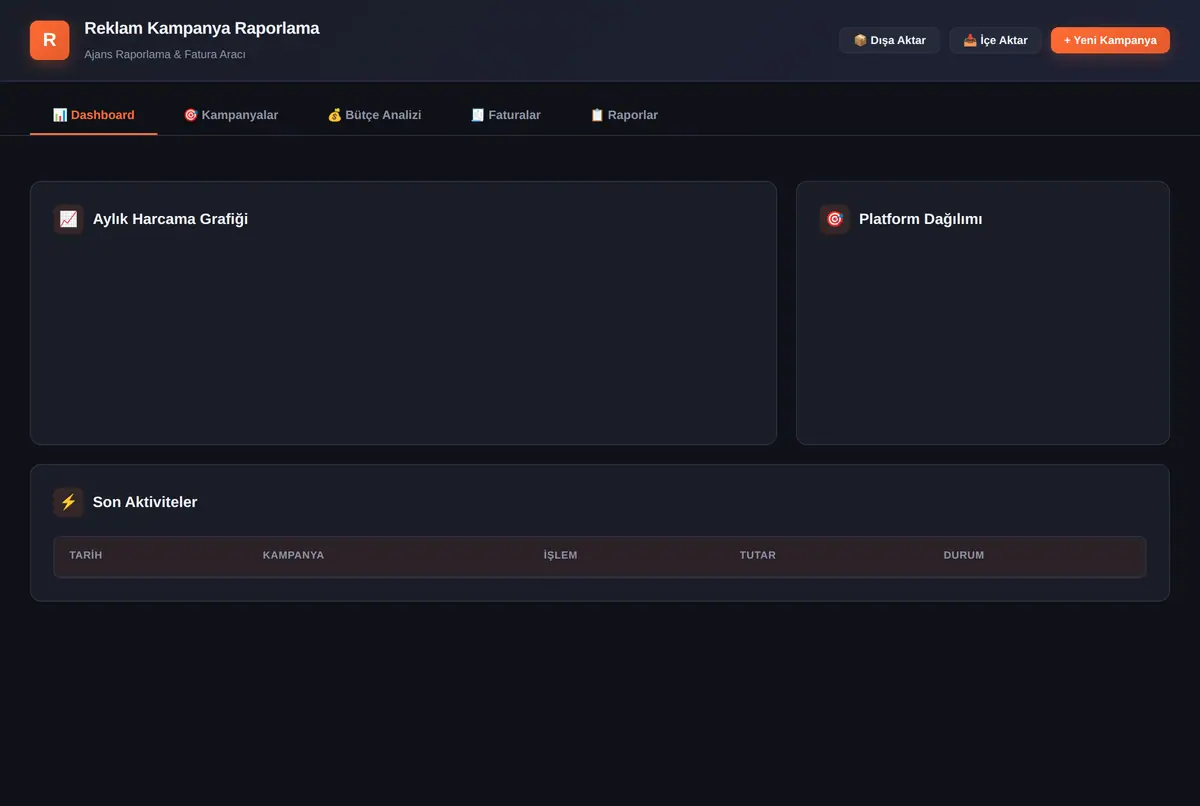This screenshot has height=806, width=1200.
Task: Click the lightning icon beside Son Aktiviteler
Action: 68,502
